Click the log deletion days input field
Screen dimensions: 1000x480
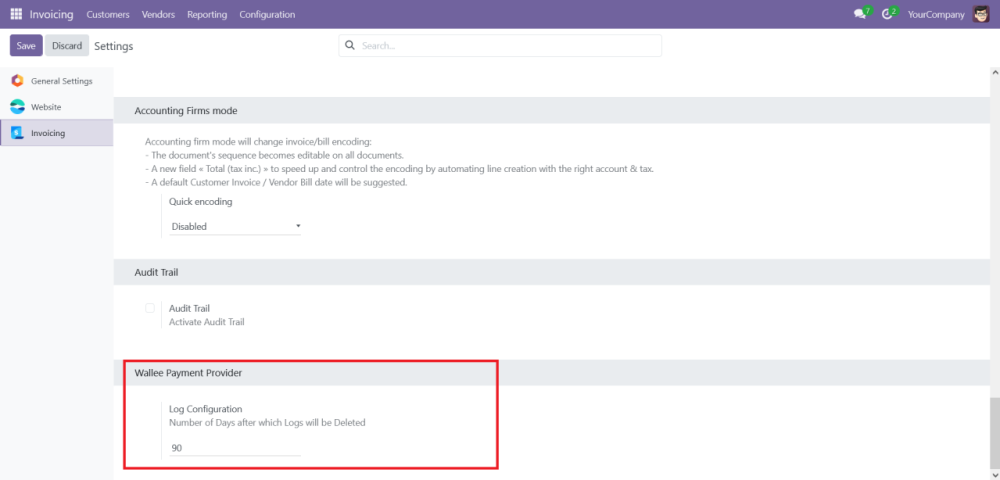point(234,448)
